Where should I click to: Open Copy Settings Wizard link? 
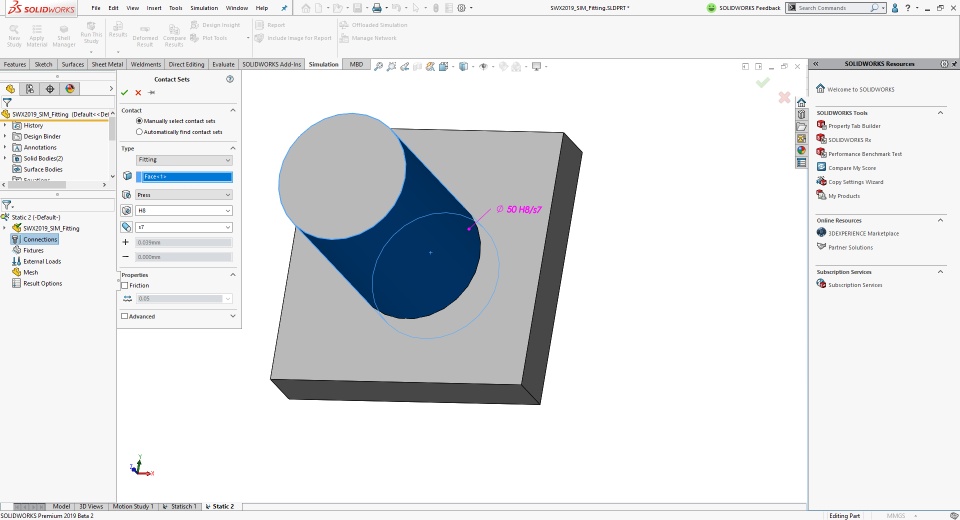pos(855,182)
